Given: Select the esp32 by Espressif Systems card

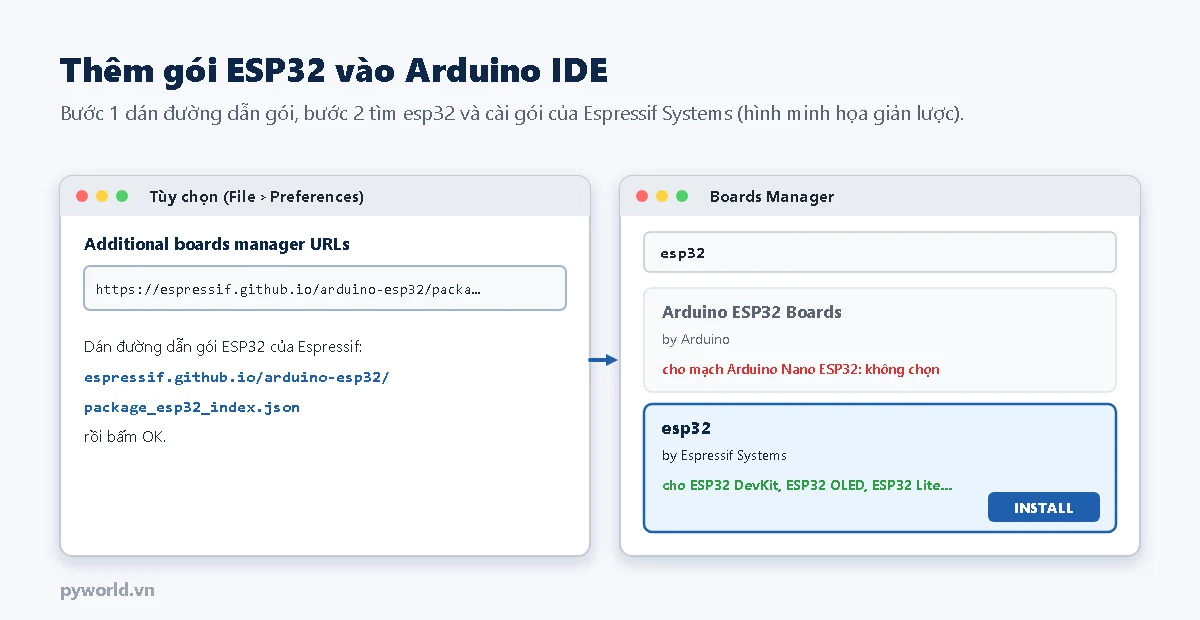Looking at the screenshot, I should (879, 468).
